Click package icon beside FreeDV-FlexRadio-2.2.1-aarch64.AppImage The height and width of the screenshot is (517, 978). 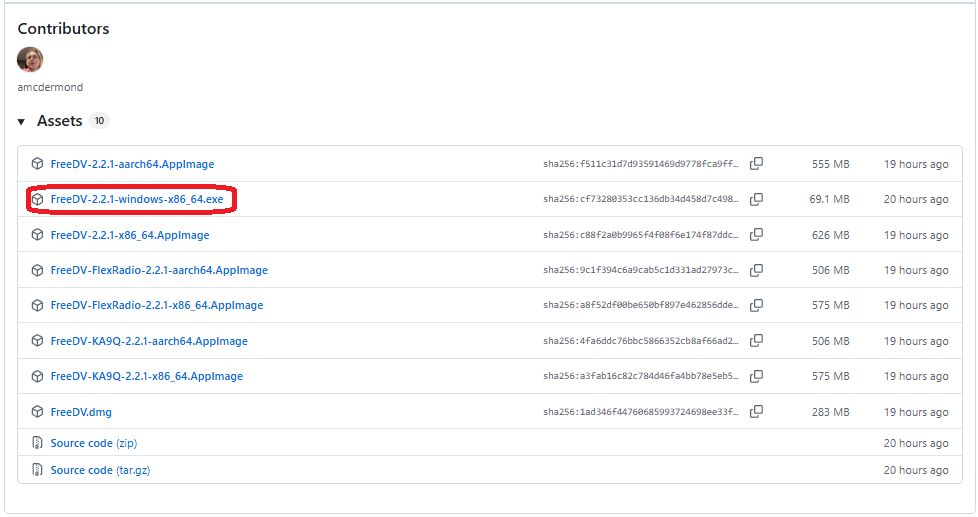(37, 270)
